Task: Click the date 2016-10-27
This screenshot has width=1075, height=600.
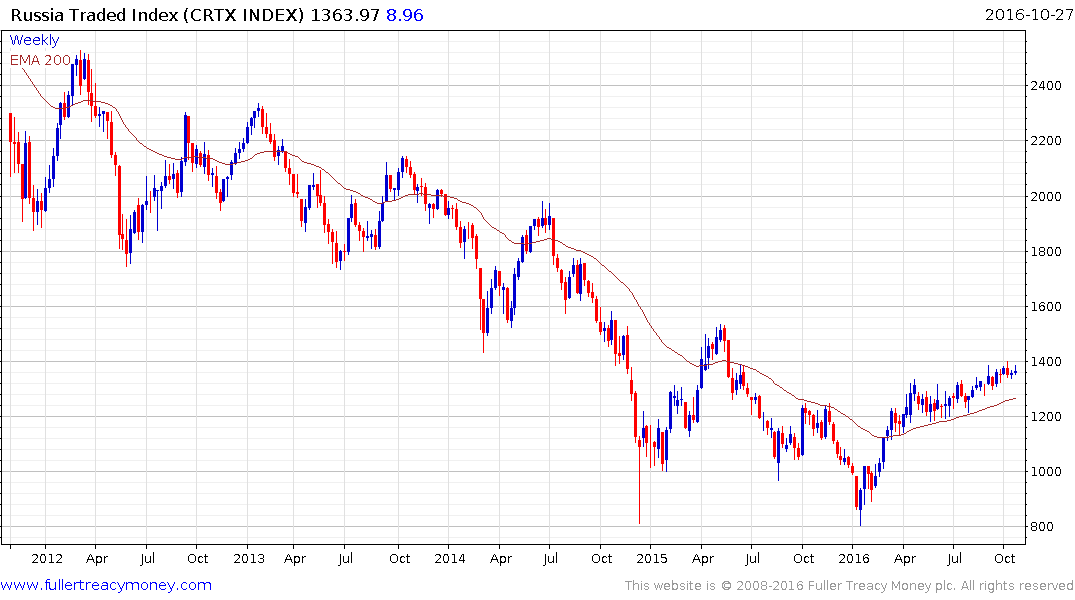Action: (1028, 15)
